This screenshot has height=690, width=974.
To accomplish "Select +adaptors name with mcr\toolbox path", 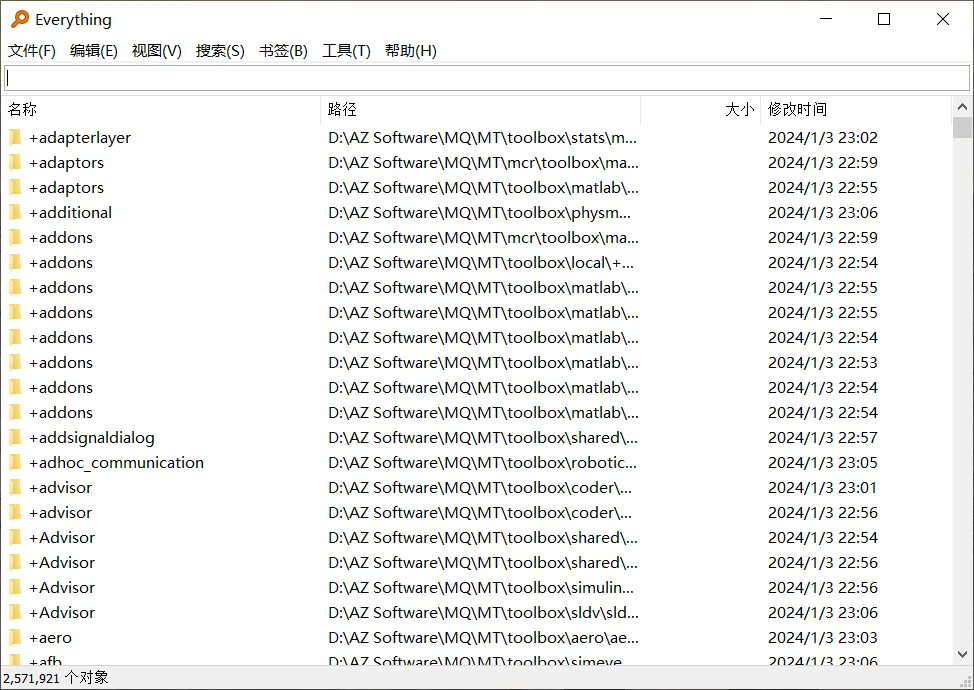I will point(66,162).
